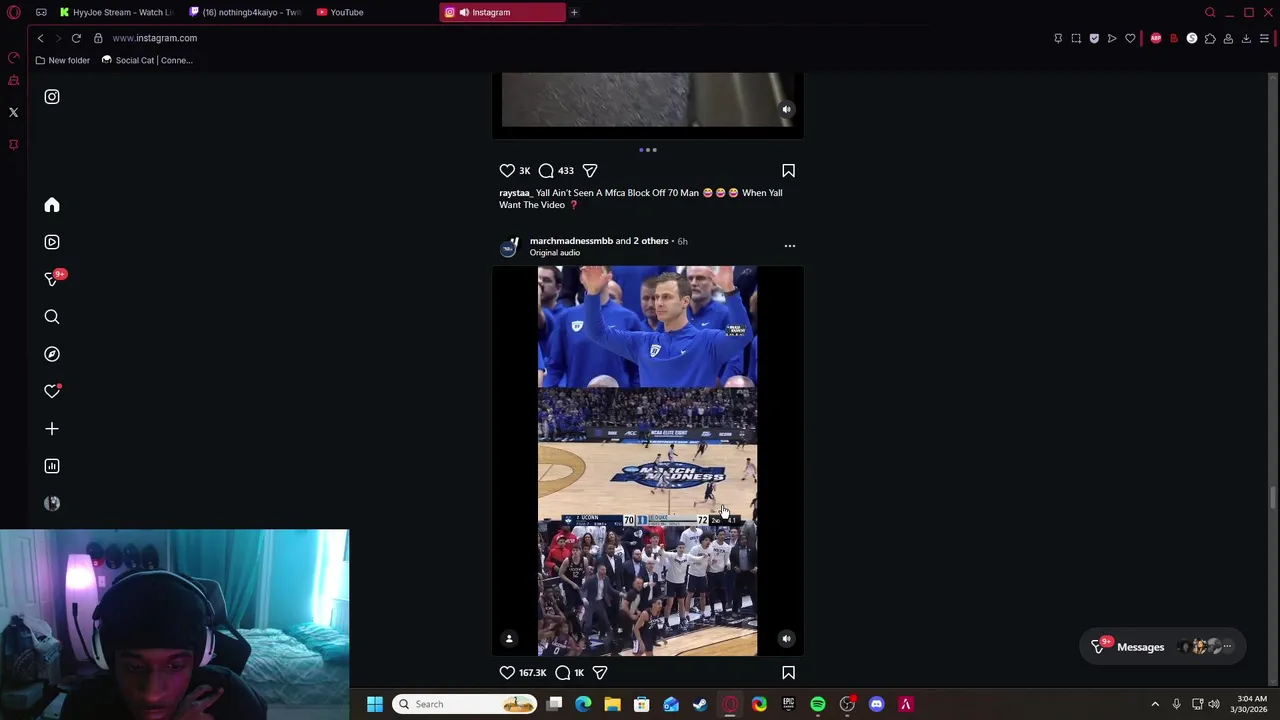The image size is (1280, 720).
Task: Open the Explore compass icon
Action: coord(52,354)
